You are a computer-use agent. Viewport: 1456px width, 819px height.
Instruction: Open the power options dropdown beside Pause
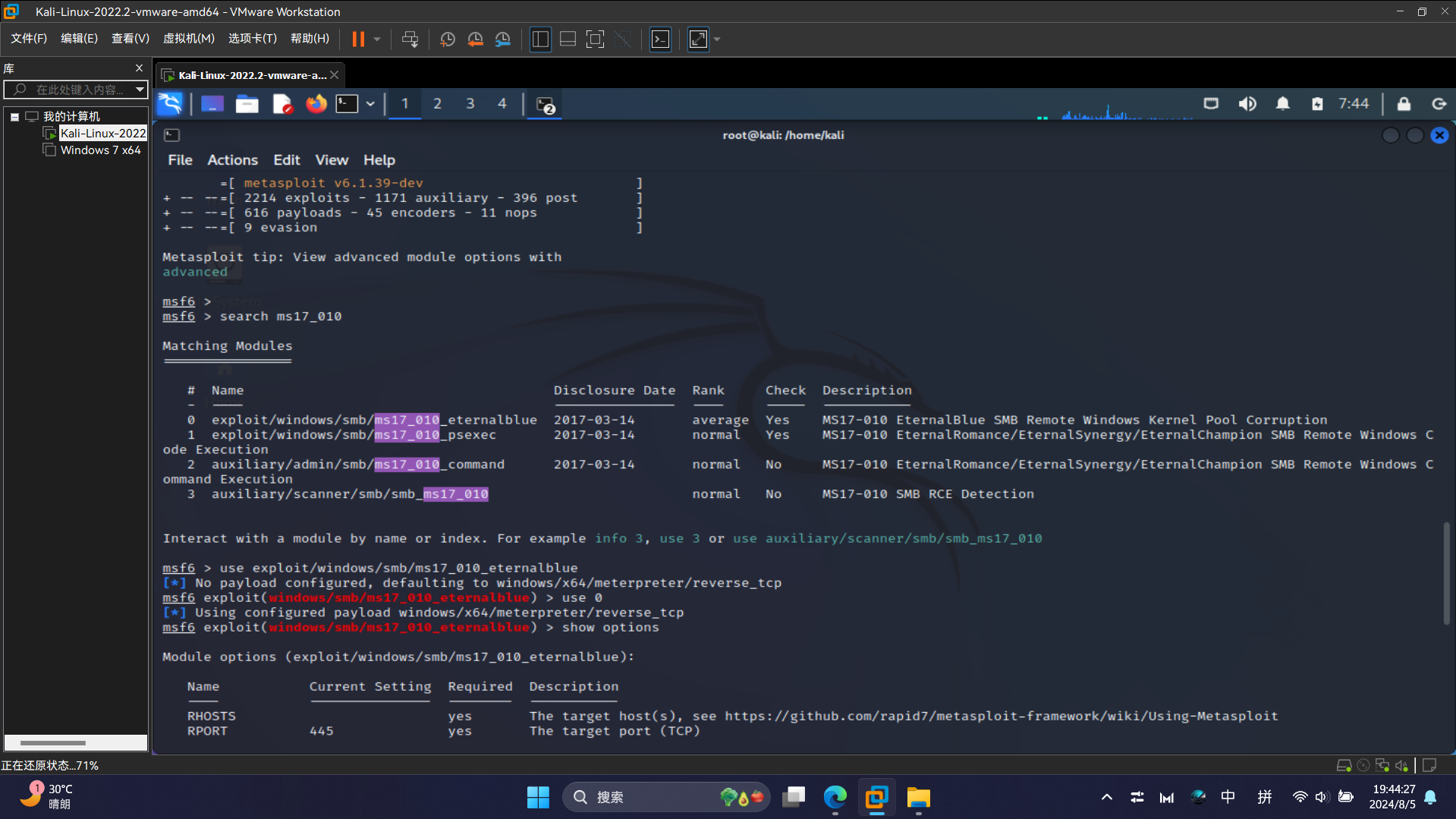point(377,39)
